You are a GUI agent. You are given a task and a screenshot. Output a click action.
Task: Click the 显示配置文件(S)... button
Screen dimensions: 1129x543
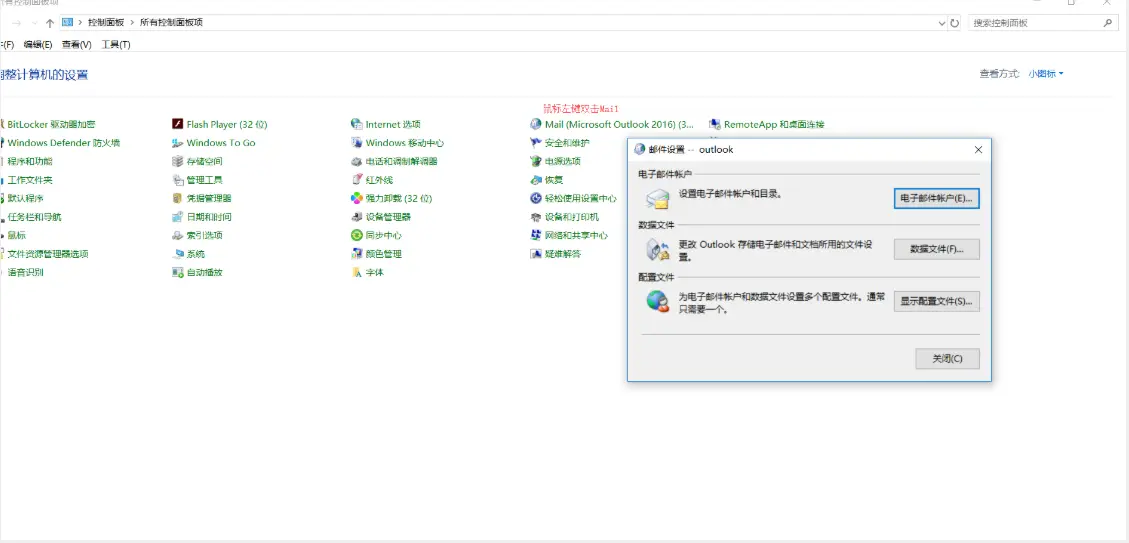pyautogui.click(x=937, y=301)
